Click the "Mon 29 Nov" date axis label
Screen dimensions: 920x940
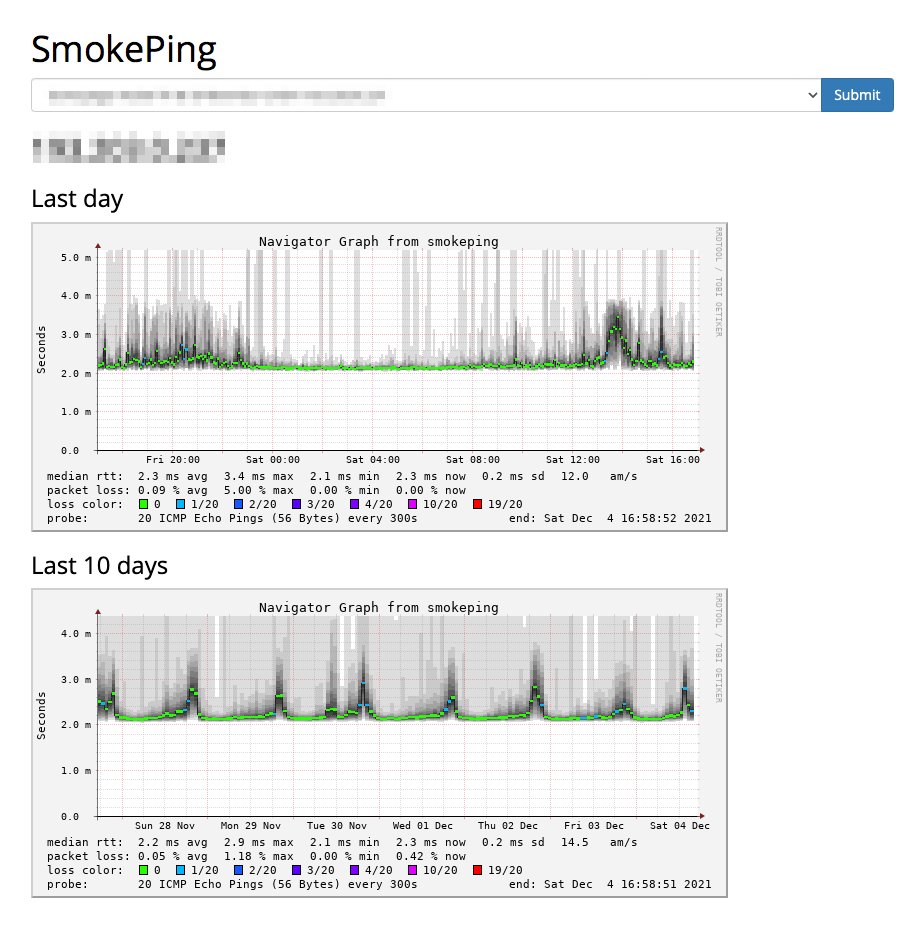(251, 825)
